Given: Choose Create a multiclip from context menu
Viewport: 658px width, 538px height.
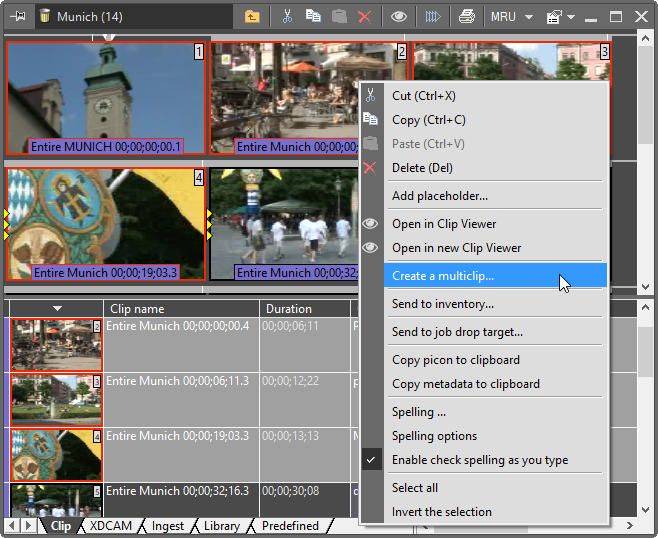Looking at the screenshot, I should pos(443,276).
